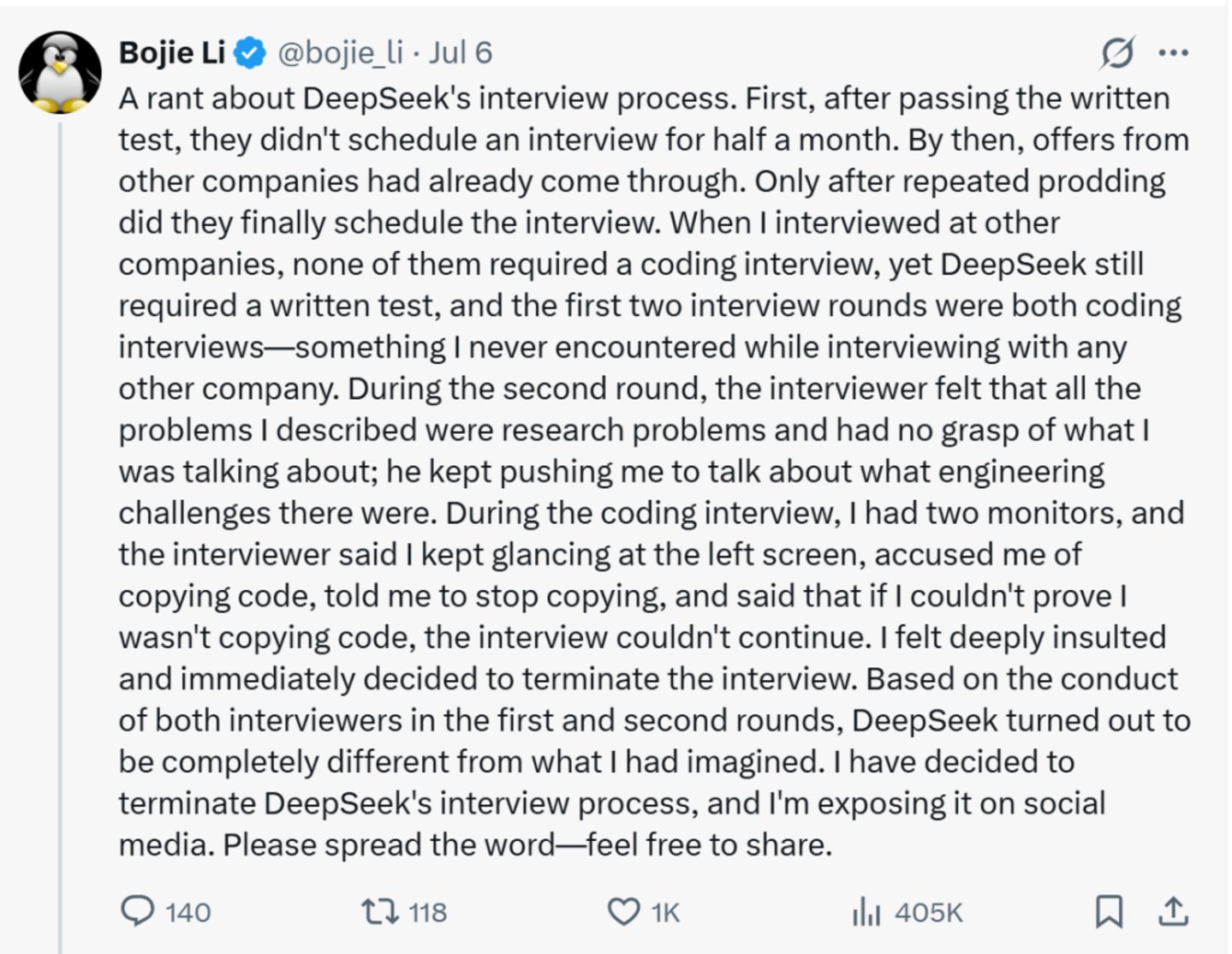1232x954 pixels.
Task: Like the post with the heart icon
Action: click(623, 912)
